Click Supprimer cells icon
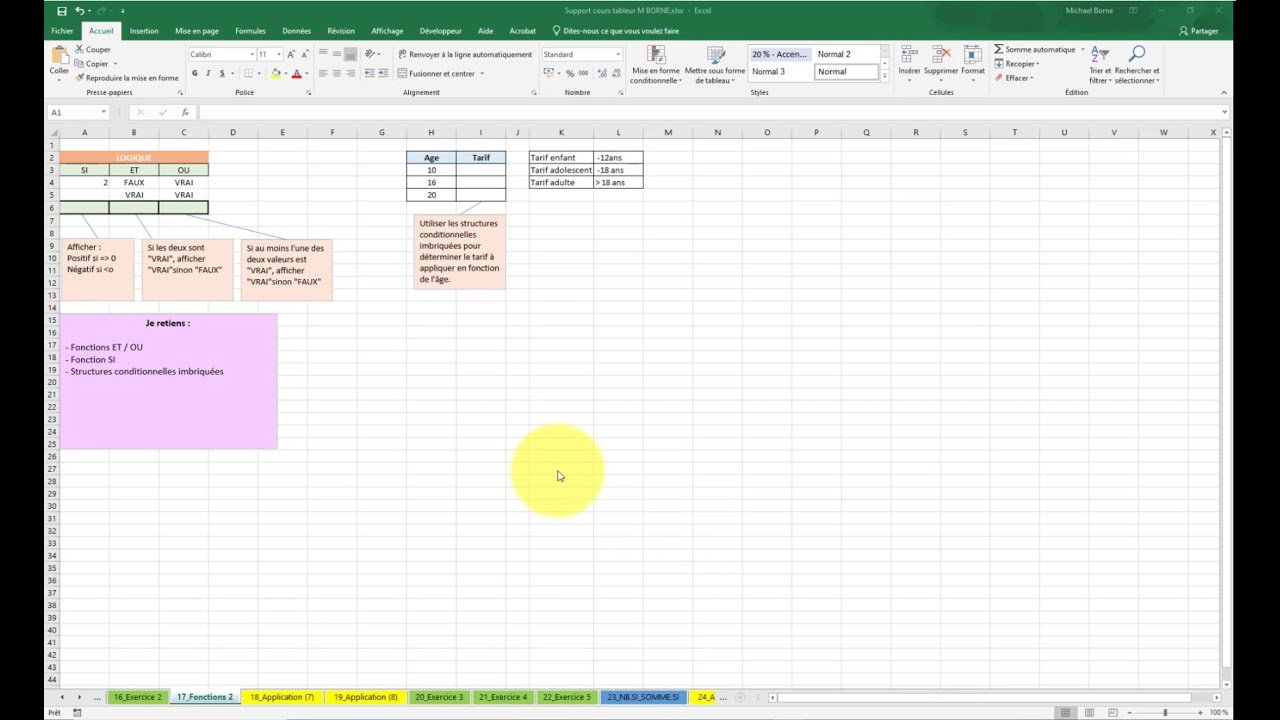Screen dimensions: 1280x720 [x=940, y=61]
